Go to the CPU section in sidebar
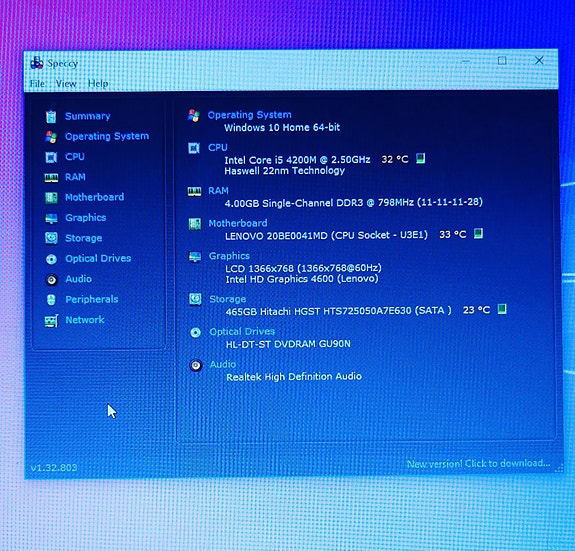575x551 pixels. pyautogui.click(x=75, y=157)
